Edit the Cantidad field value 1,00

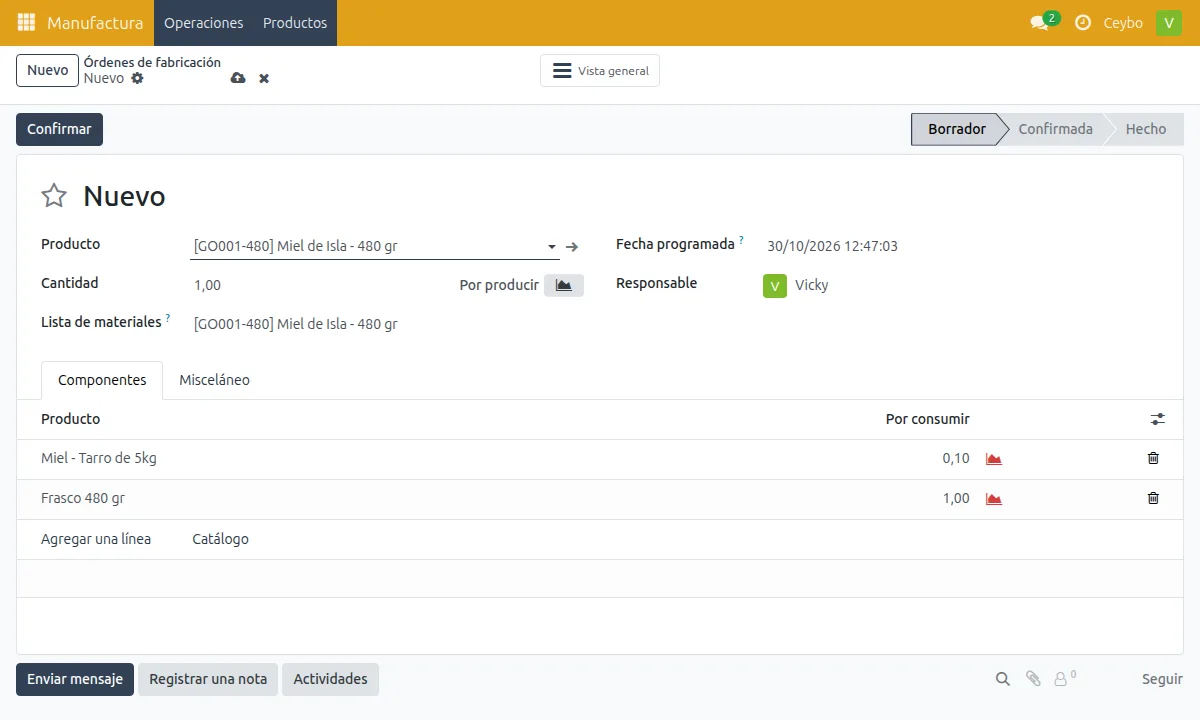320,285
